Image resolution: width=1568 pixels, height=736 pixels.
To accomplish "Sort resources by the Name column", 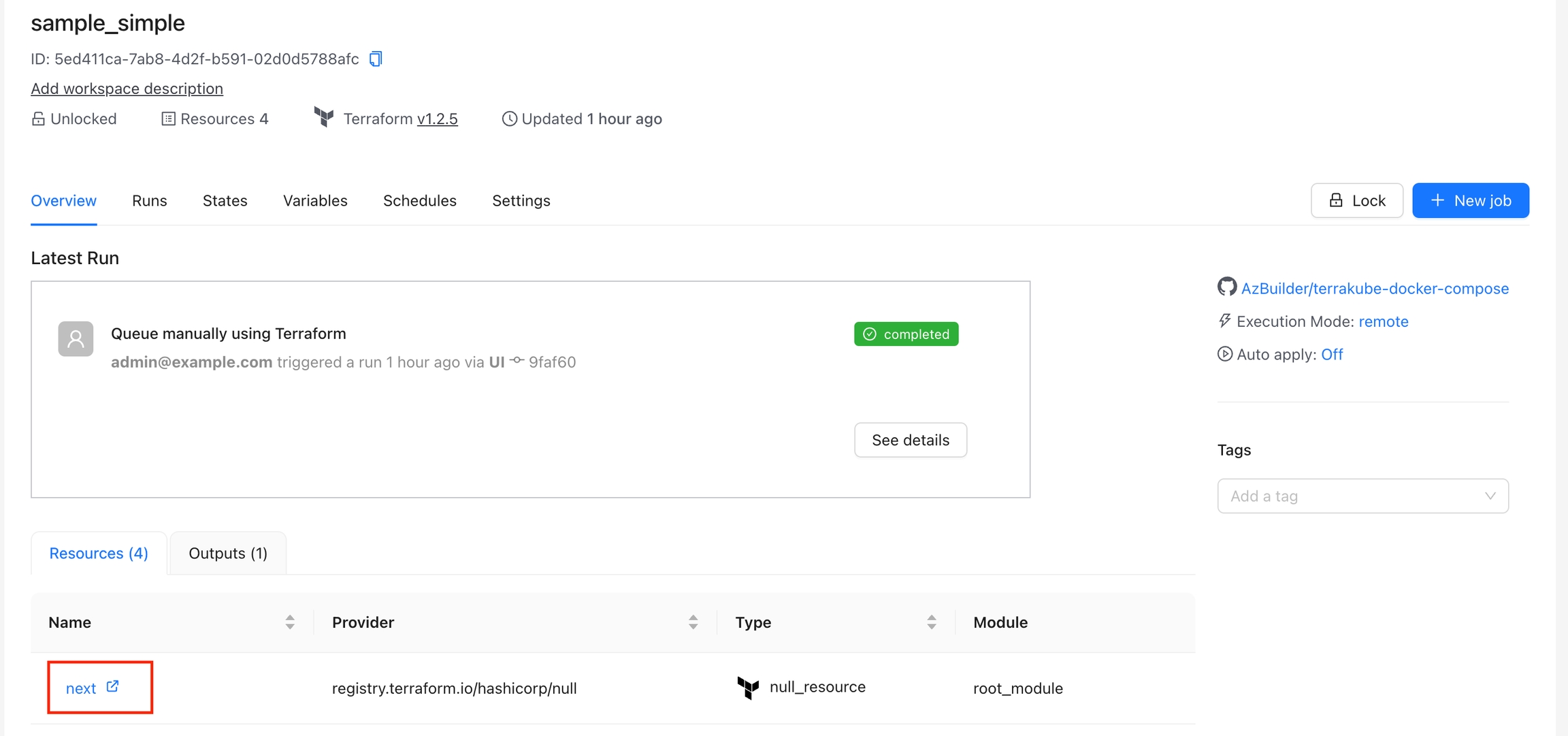I will (290, 622).
